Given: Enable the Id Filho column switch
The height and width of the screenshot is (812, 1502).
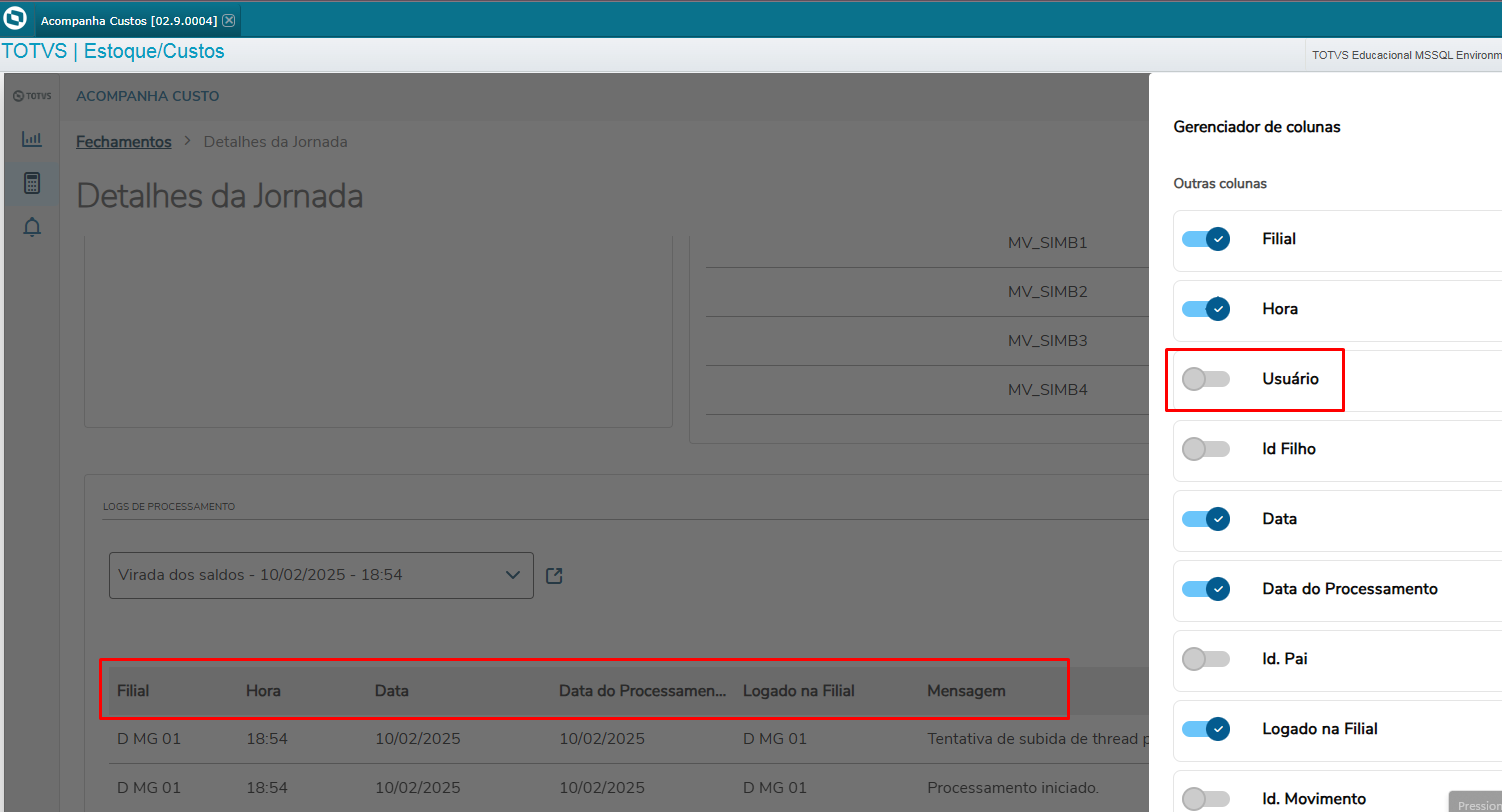Looking at the screenshot, I should (1206, 449).
